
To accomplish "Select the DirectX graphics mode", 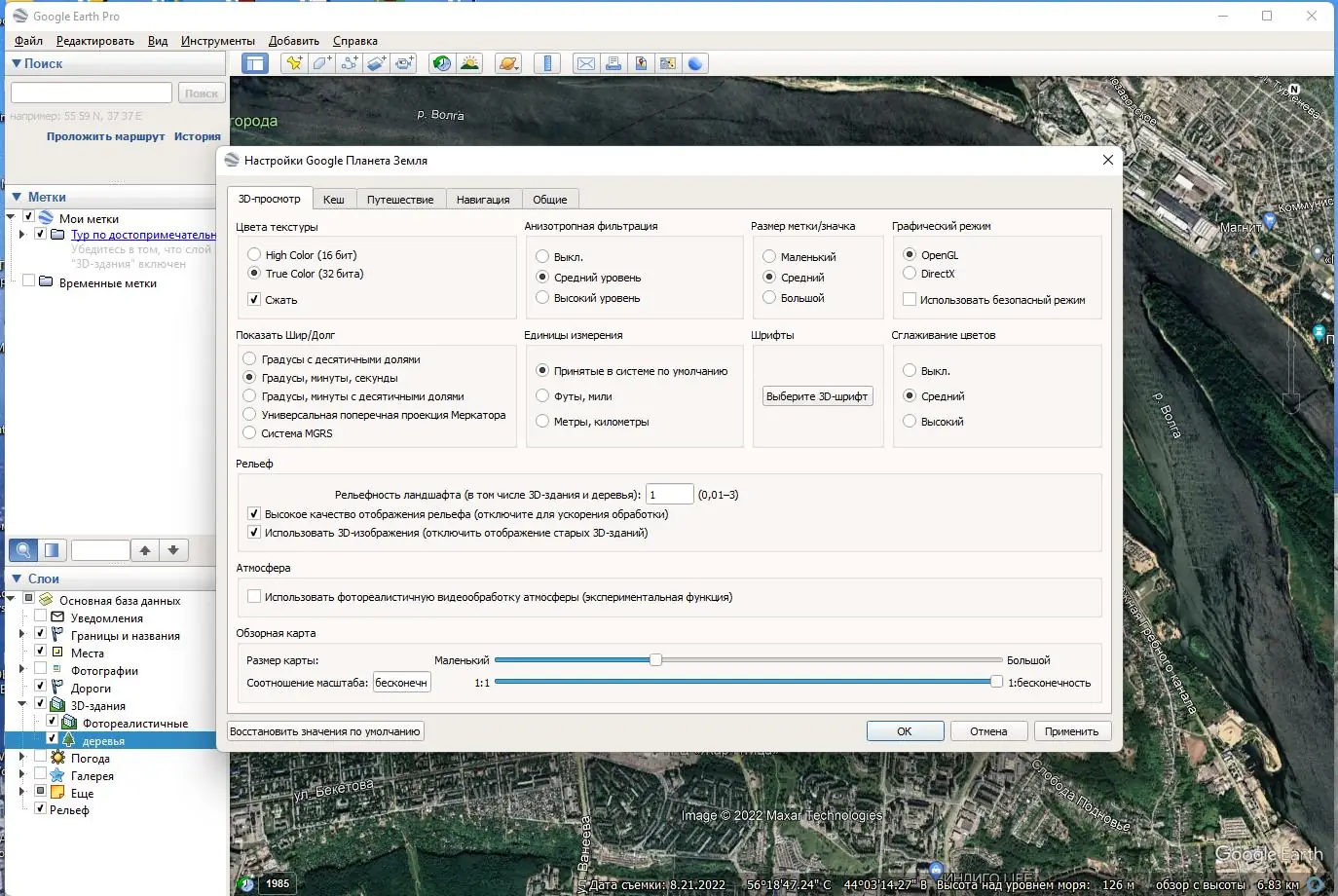I will pyautogui.click(x=910, y=274).
